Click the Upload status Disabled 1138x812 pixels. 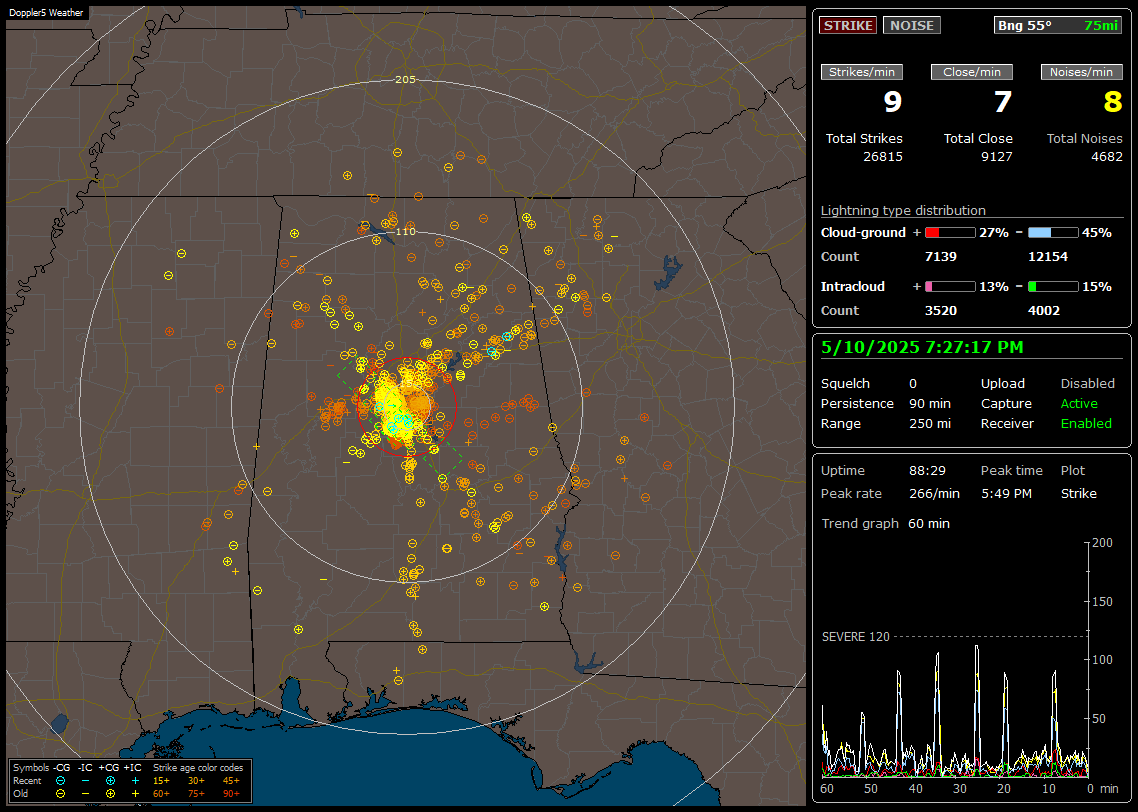click(x=1087, y=384)
